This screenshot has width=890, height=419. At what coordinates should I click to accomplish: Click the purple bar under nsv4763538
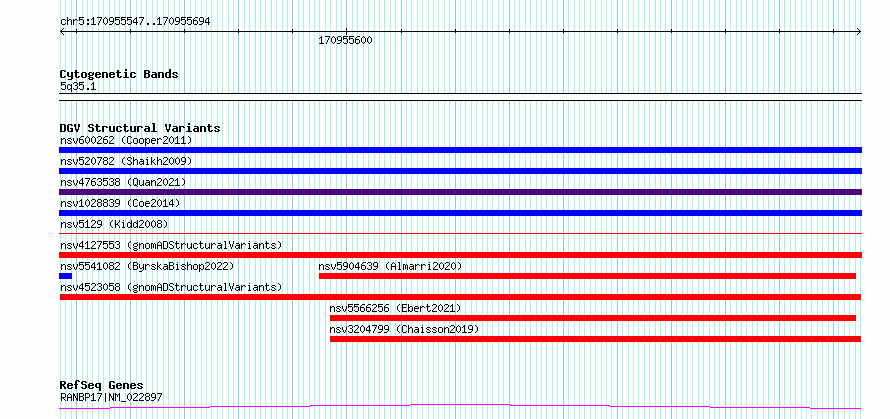[x=460, y=192]
